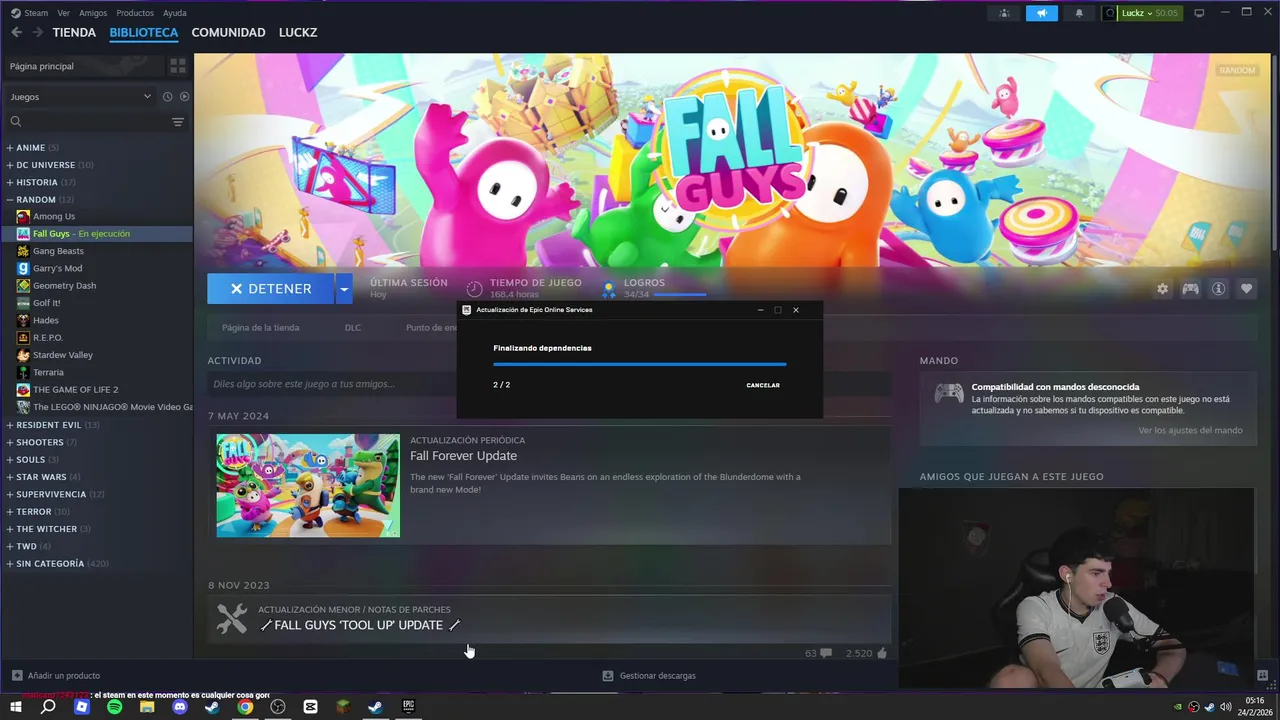
Task: Open controller settings icon for Fall Guys
Action: coord(1190,289)
